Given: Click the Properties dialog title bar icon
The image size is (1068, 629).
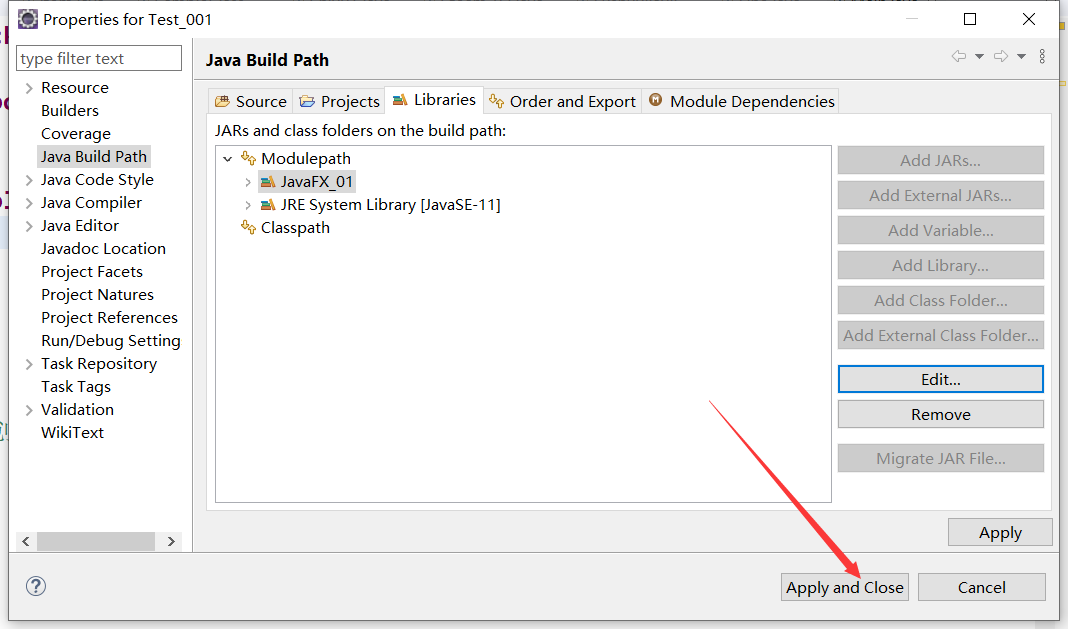Looking at the screenshot, I should point(27,19).
